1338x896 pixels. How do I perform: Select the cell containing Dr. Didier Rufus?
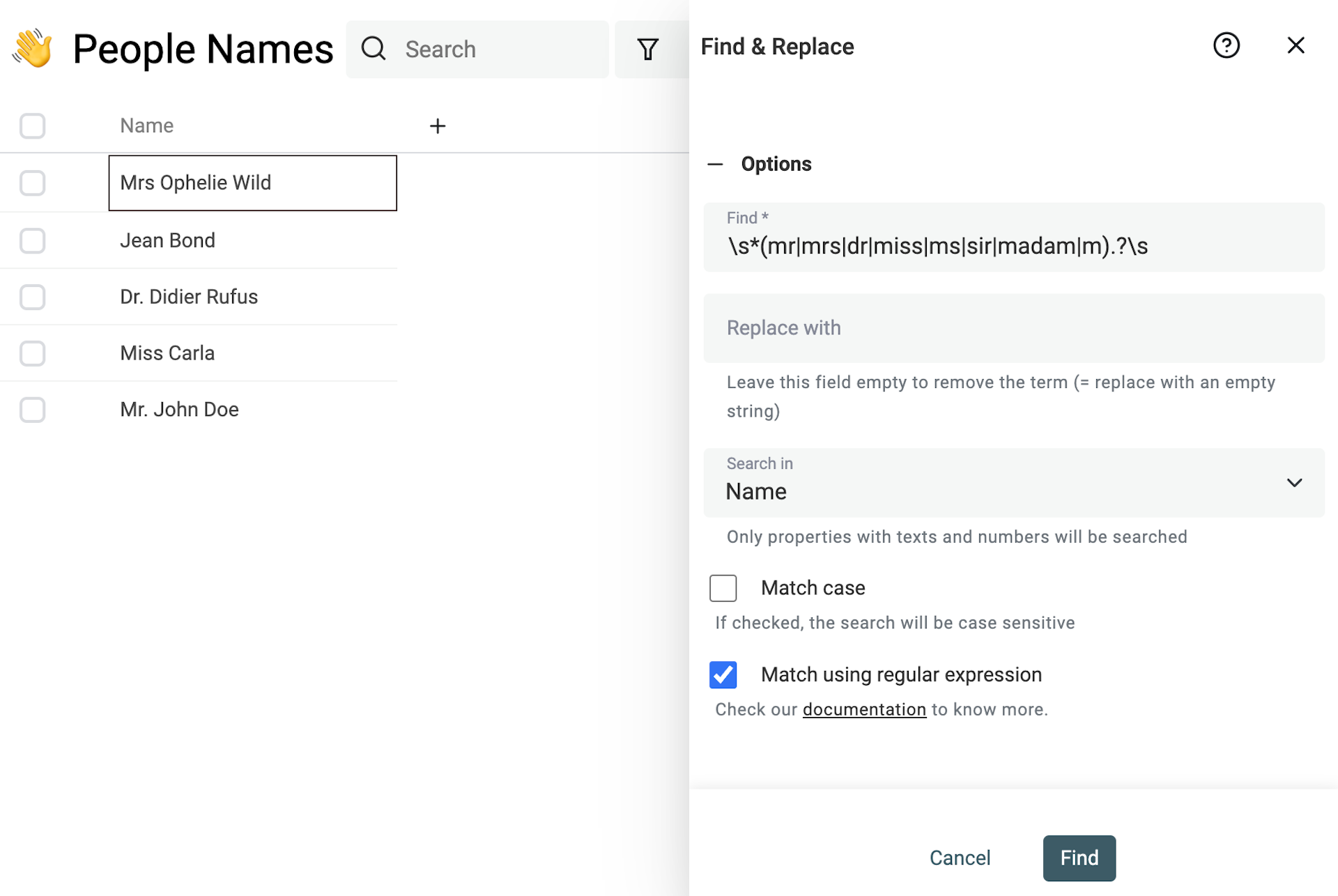(189, 296)
